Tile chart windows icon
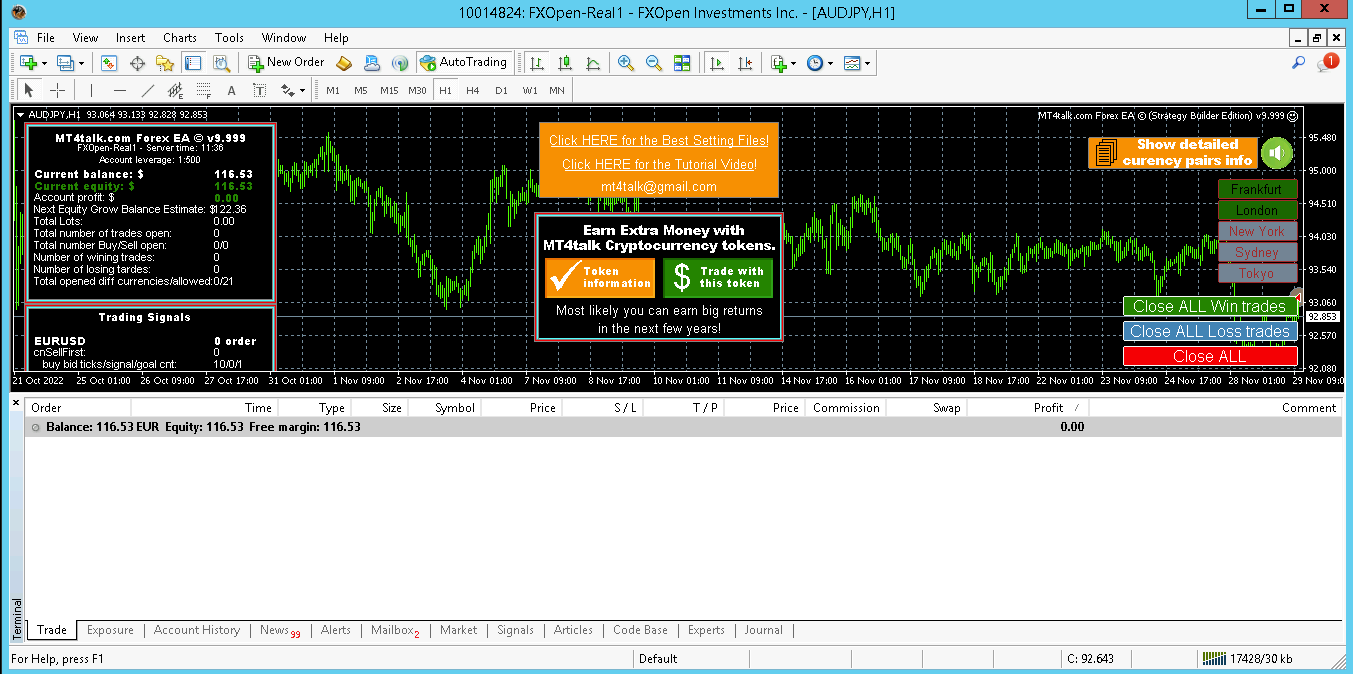Image resolution: width=1353 pixels, height=674 pixels. [x=682, y=62]
